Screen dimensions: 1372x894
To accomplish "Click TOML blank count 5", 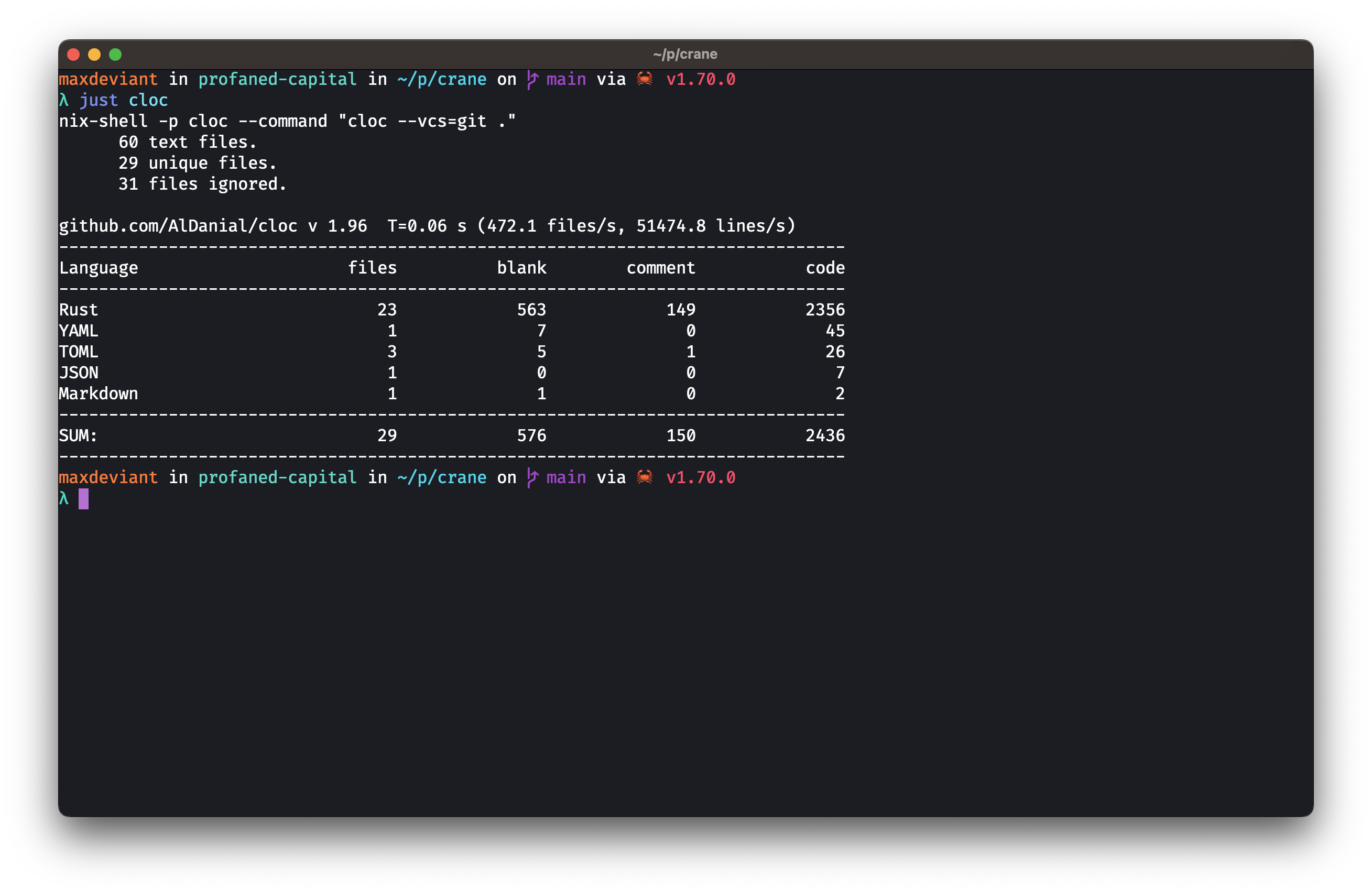I will point(541,352).
